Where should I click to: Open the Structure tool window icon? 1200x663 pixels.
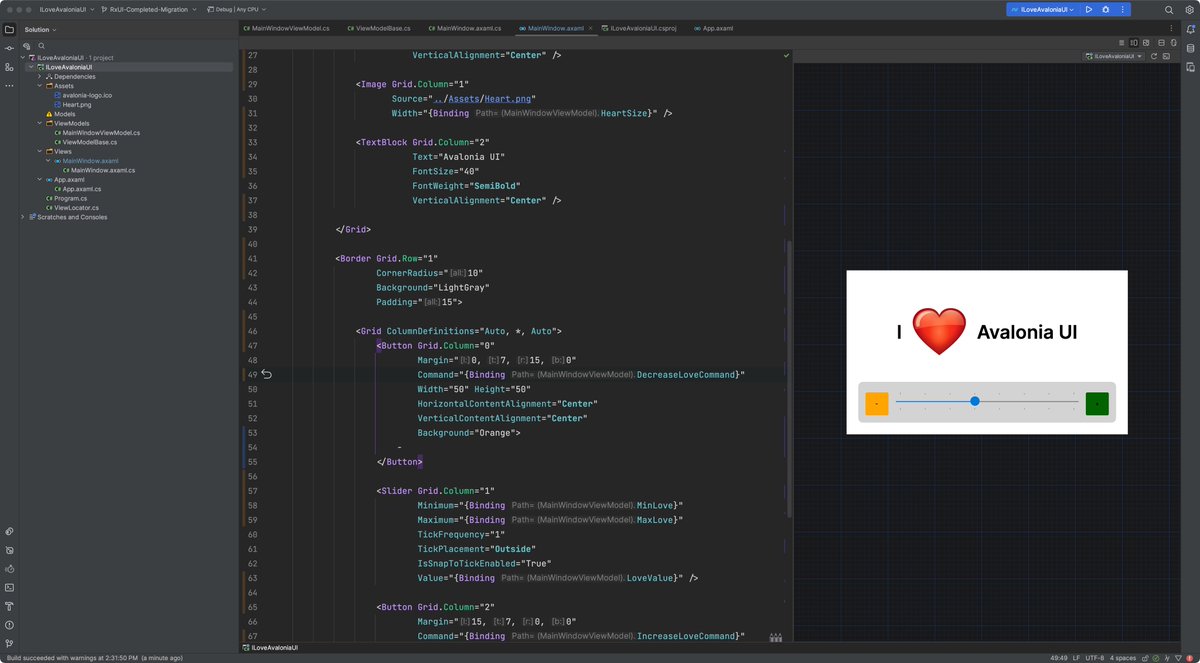(9, 67)
